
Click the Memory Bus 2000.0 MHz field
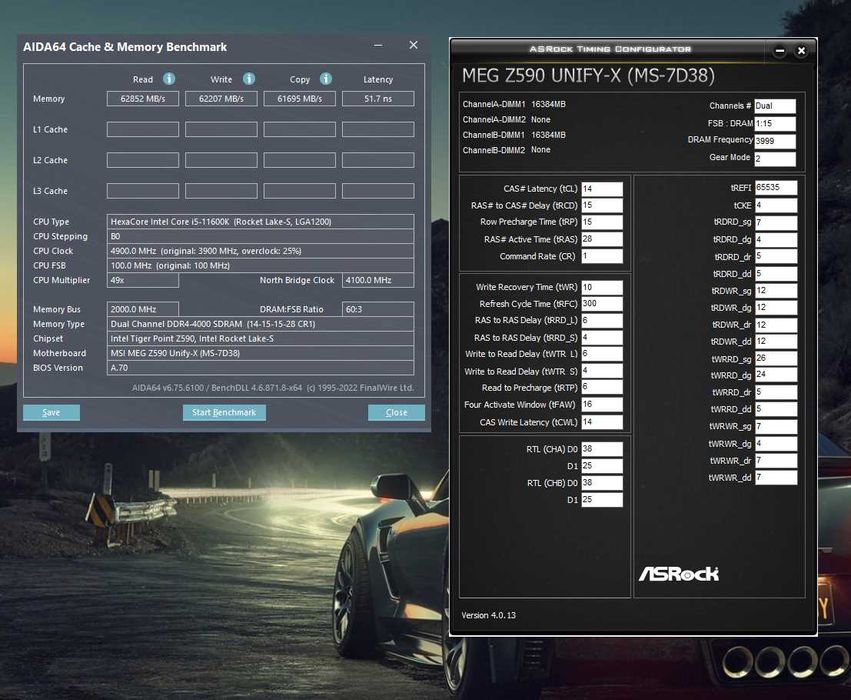pos(143,309)
